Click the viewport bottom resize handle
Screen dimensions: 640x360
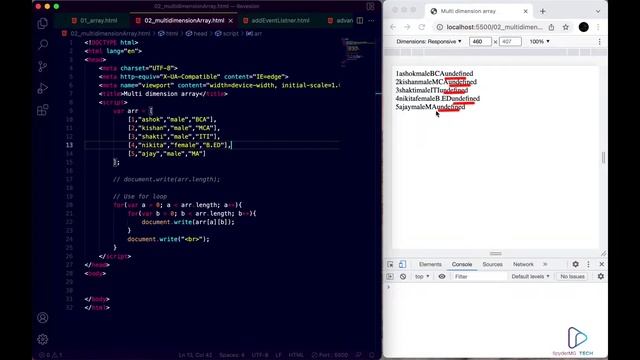[496, 253]
